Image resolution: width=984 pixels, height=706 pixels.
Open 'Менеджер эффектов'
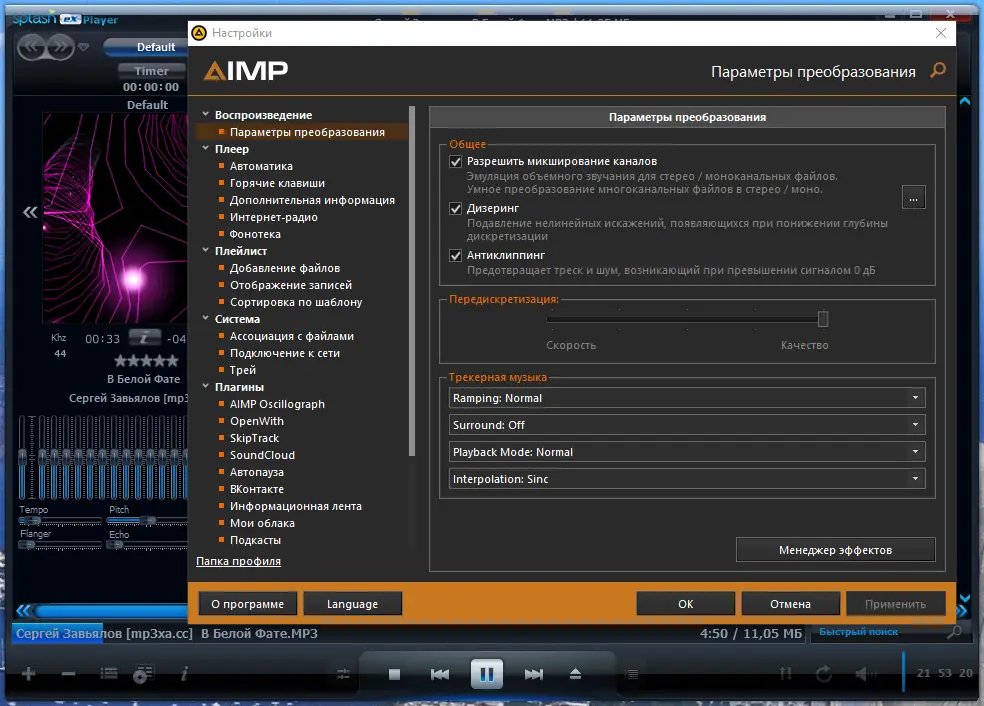[835, 550]
